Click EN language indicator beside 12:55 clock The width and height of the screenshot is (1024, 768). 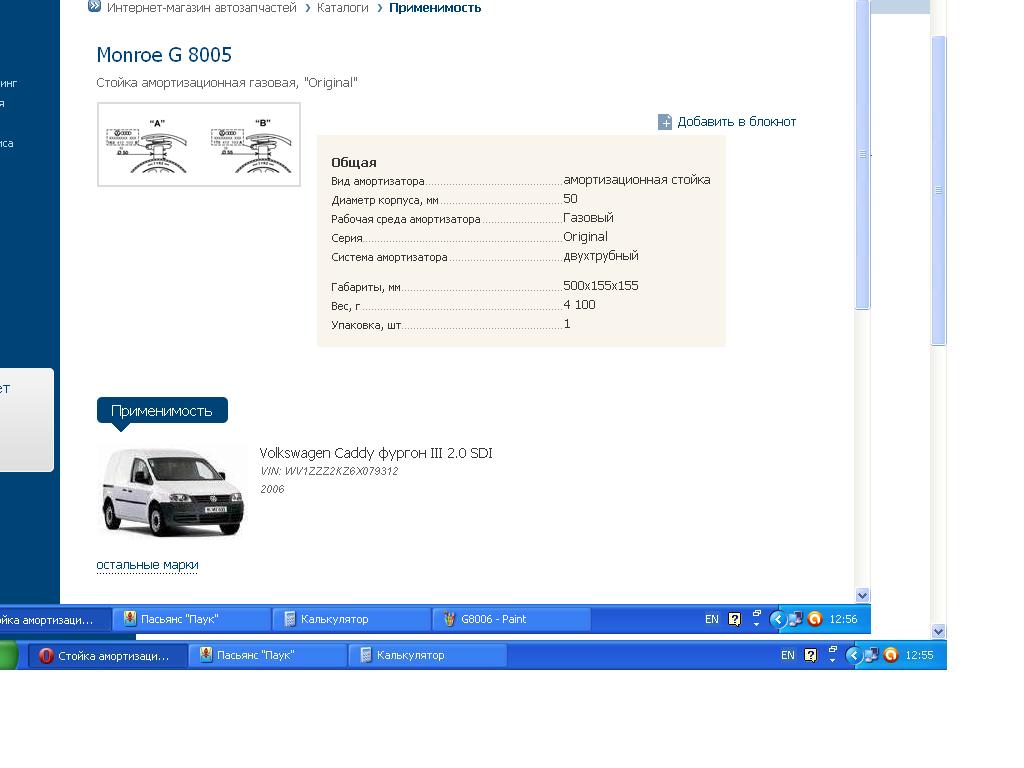coord(788,655)
